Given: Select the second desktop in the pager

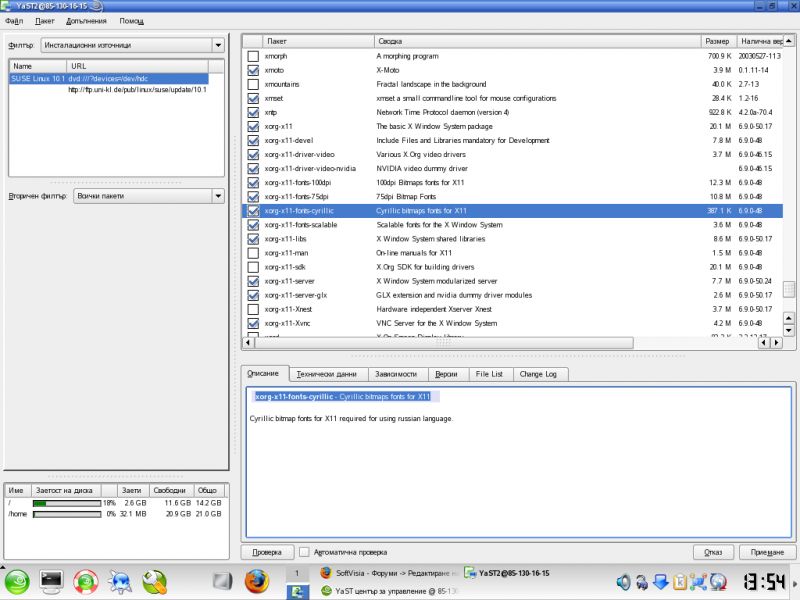Looking at the screenshot, I should pyautogui.click(x=296, y=591).
